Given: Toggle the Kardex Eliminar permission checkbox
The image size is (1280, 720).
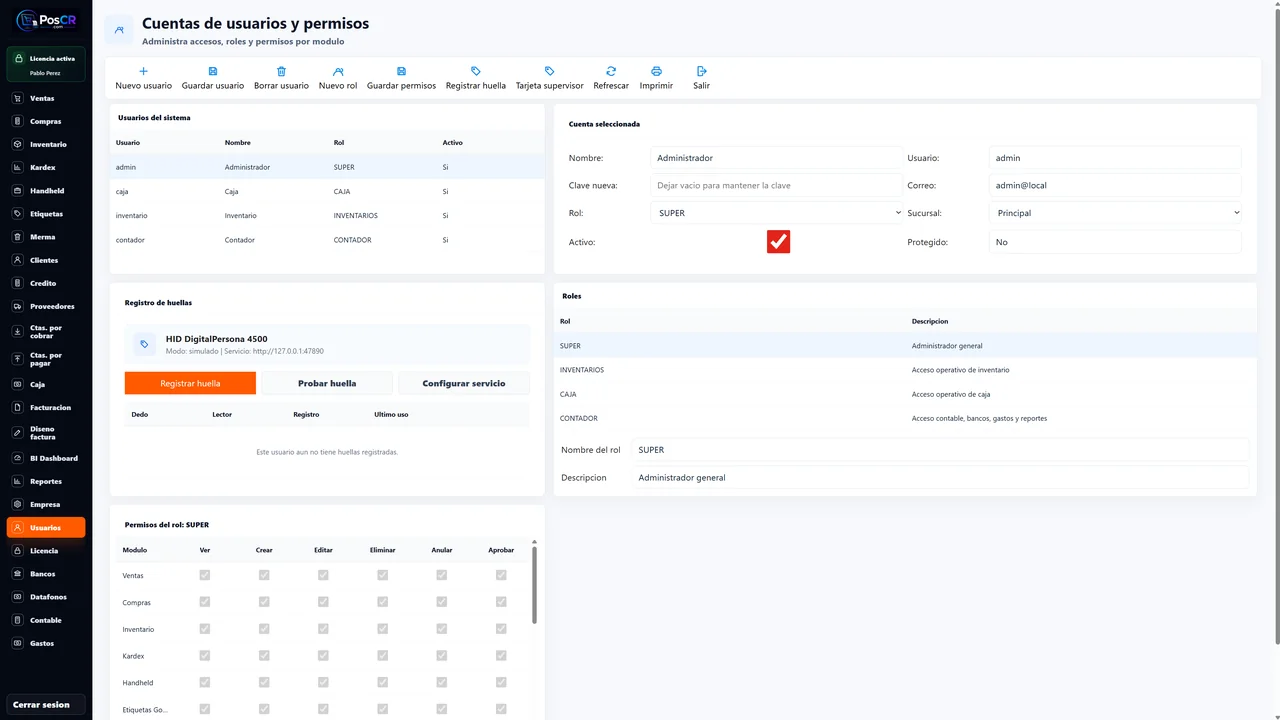Looking at the screenshot, I should 382,656.
